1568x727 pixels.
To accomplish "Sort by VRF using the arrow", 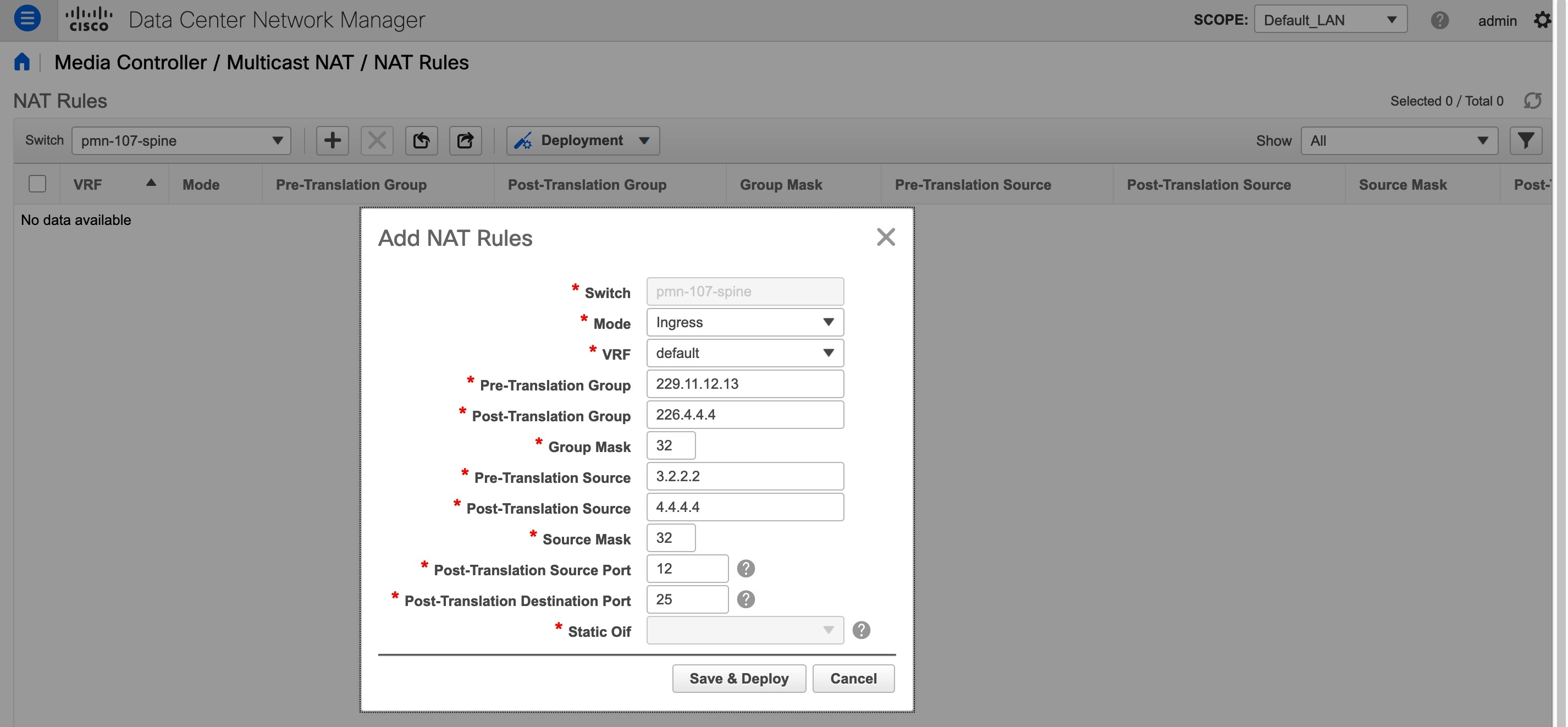I will 151,183.
